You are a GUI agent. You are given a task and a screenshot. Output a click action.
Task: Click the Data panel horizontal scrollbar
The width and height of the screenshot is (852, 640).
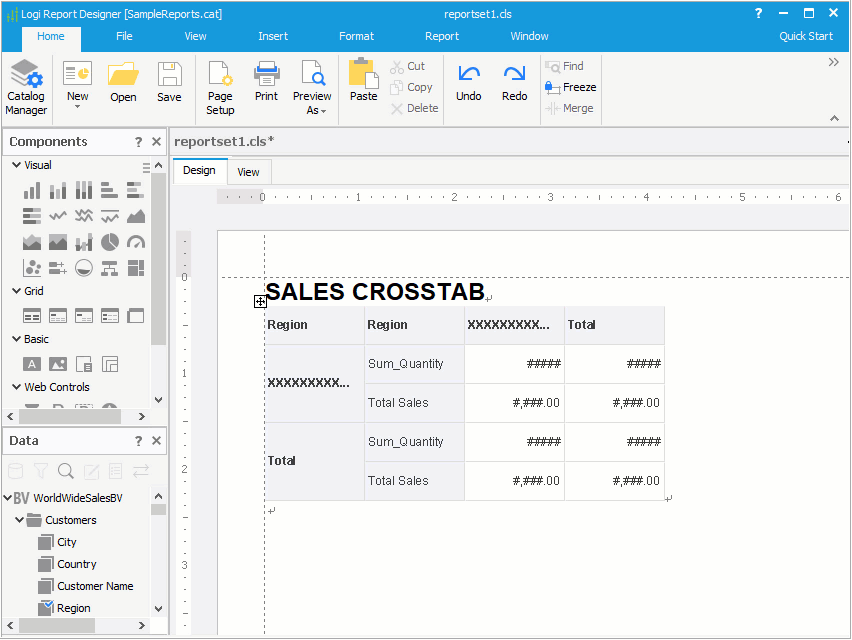coord(58,625)
